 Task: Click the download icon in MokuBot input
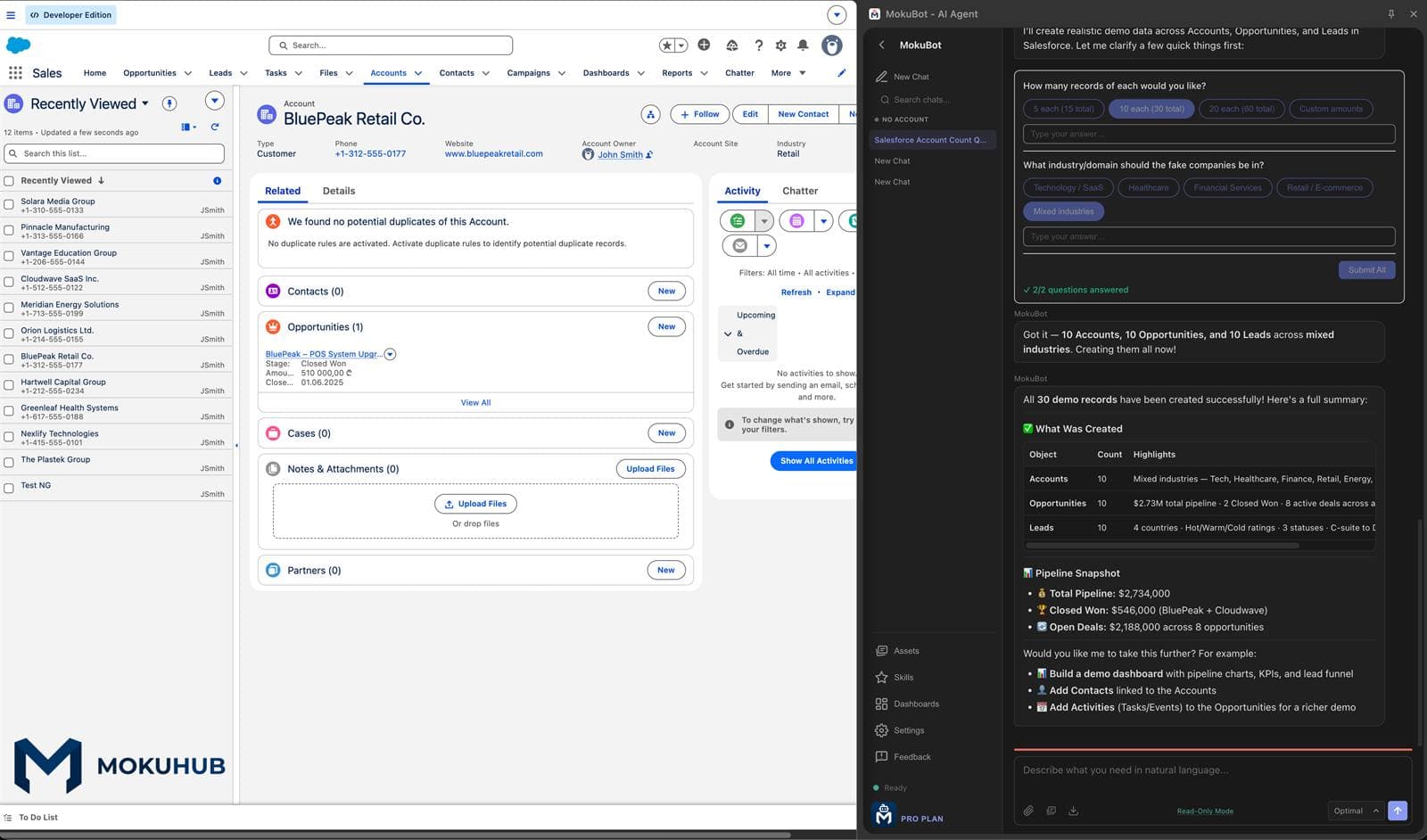(x=1073, y=811)
